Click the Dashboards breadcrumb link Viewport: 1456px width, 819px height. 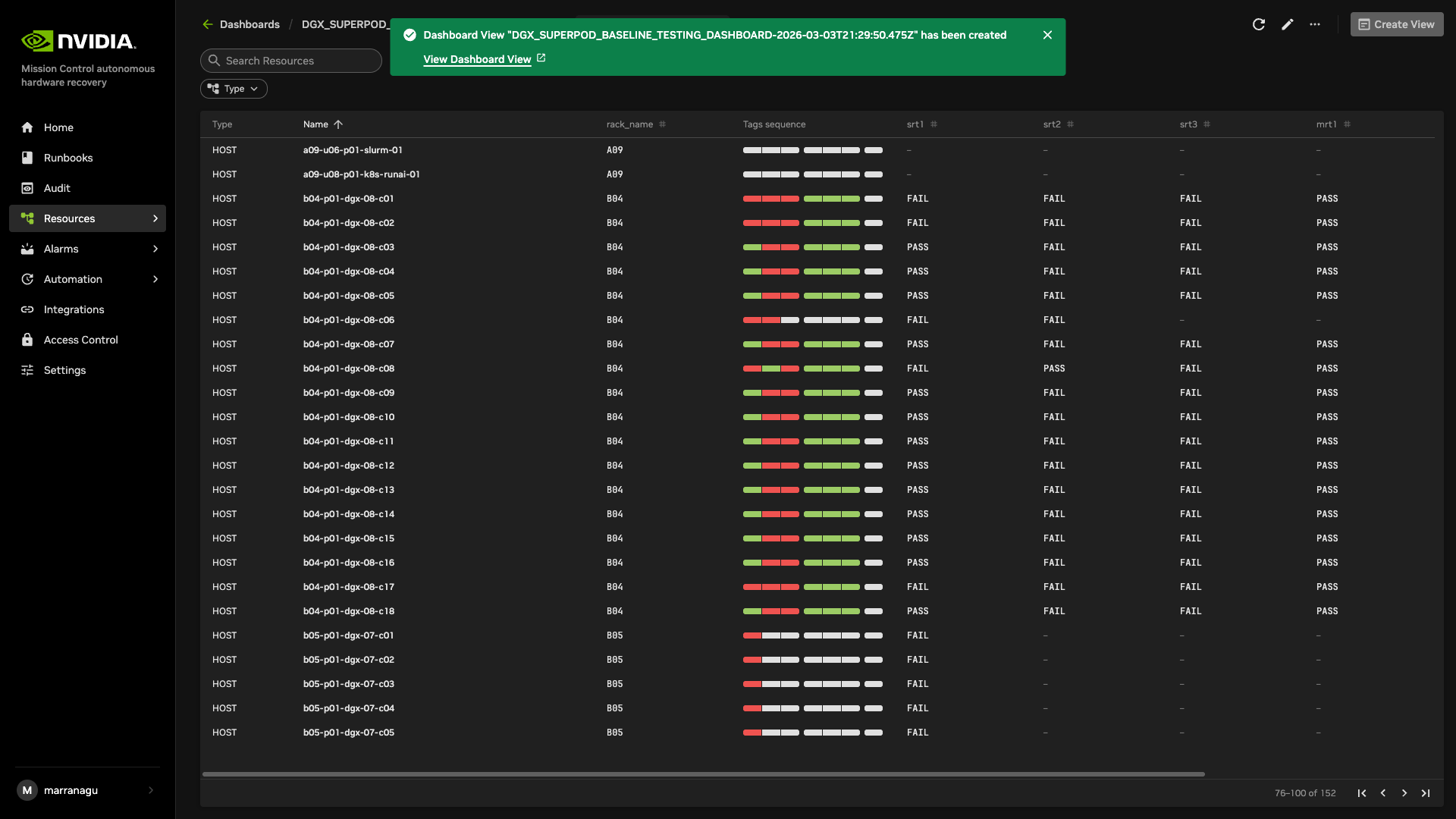point(249,24)
